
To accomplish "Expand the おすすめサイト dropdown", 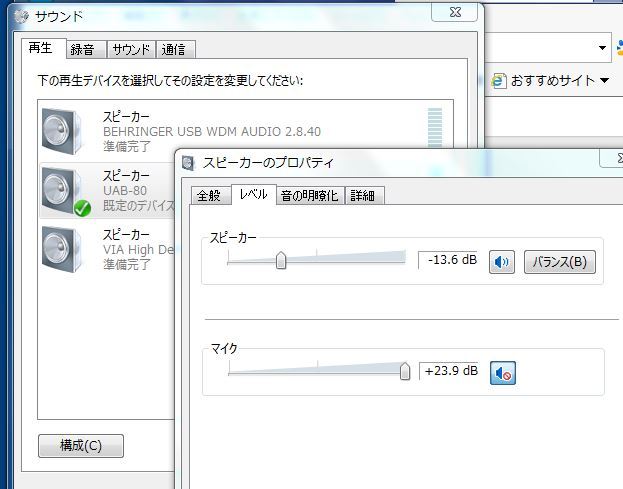I will (604, 80).
